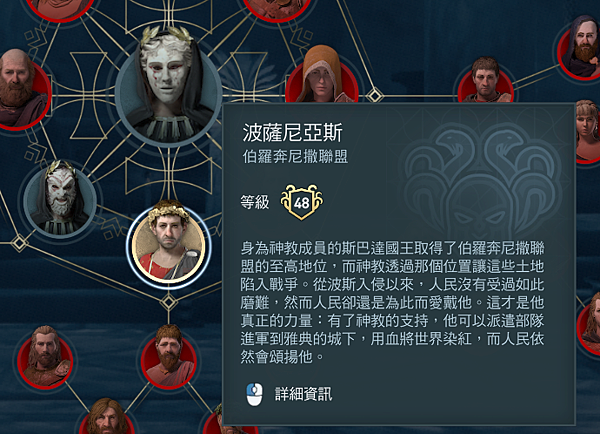Screen dimensions: 600x434
Task: Select the red-bearded man portrait below the king
Action: pos(168,357)
